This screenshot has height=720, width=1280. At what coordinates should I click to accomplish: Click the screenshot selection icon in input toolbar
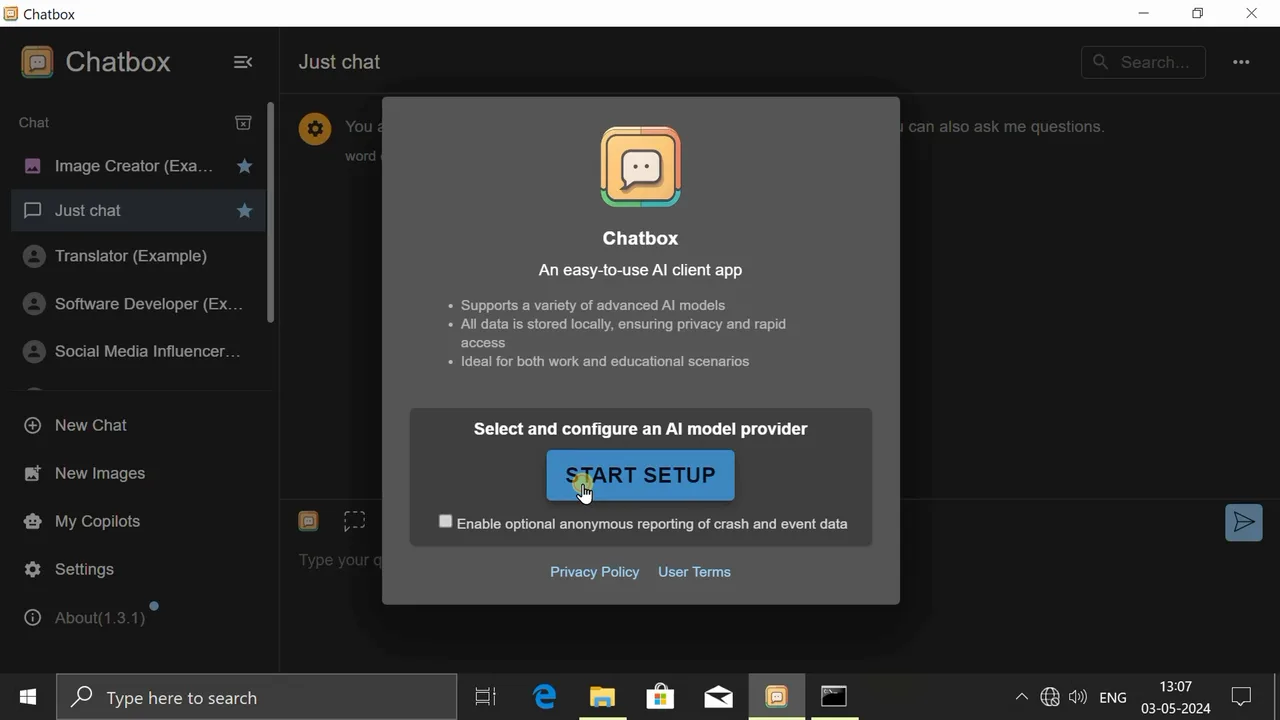tap(355, 521)
